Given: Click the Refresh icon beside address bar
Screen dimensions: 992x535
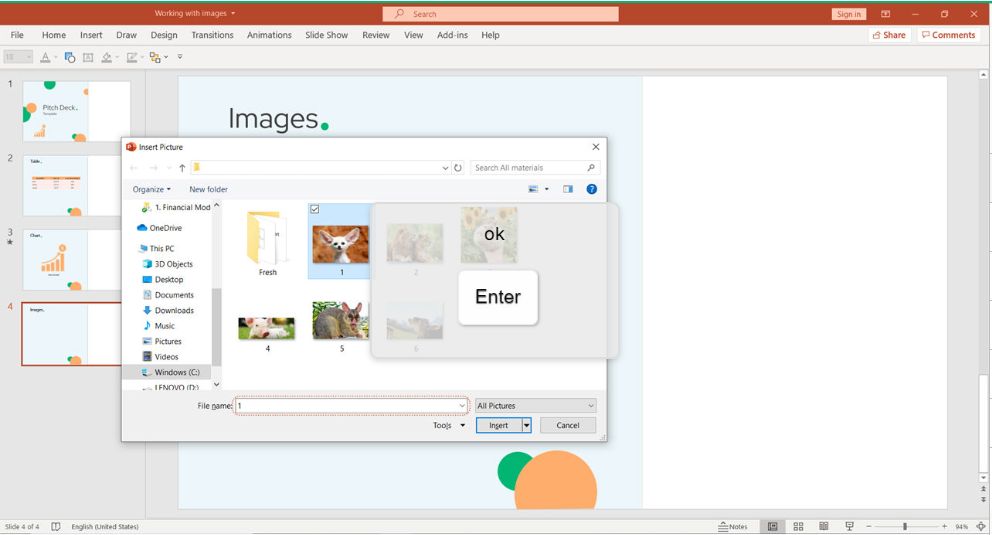Looking at the screenshot, I should coord(458,168).
